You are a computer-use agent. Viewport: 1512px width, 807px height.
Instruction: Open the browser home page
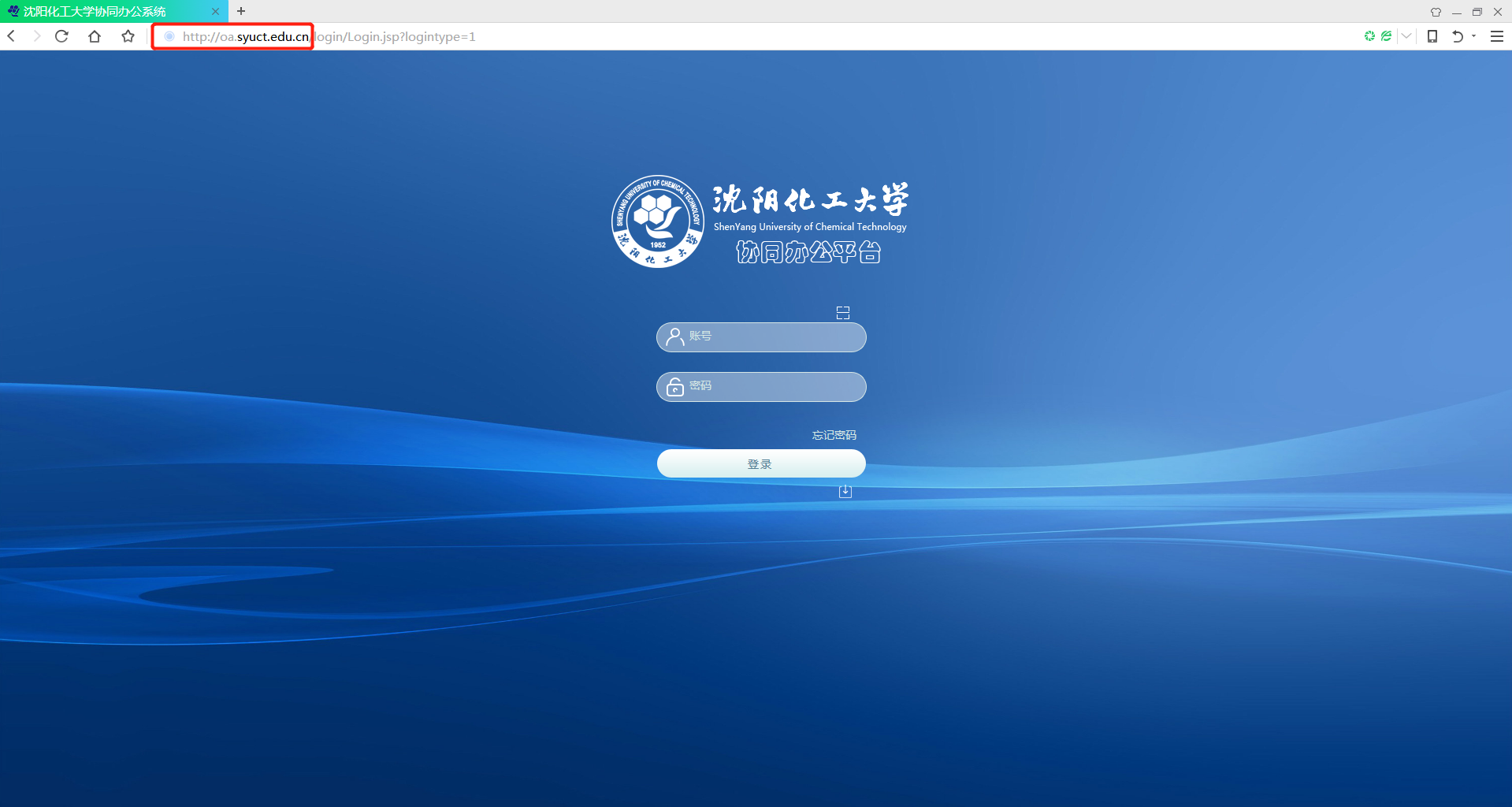coord(95,36)
